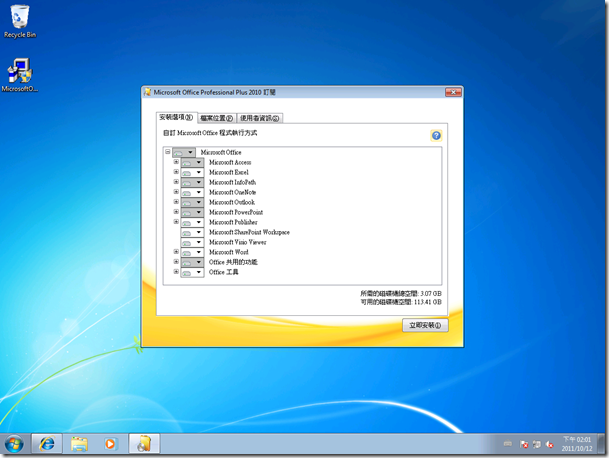Close the Office 2010 setup window
Screen dimensions: 609x458
click(453, 92)
